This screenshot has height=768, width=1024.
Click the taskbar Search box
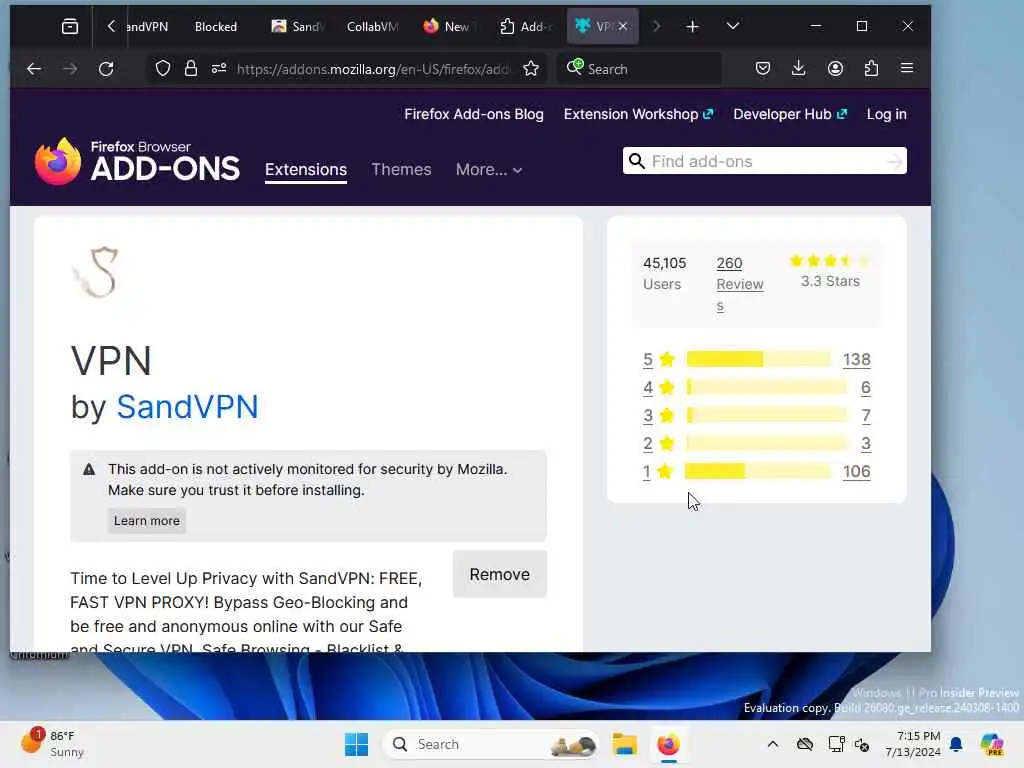click(490, 744)
